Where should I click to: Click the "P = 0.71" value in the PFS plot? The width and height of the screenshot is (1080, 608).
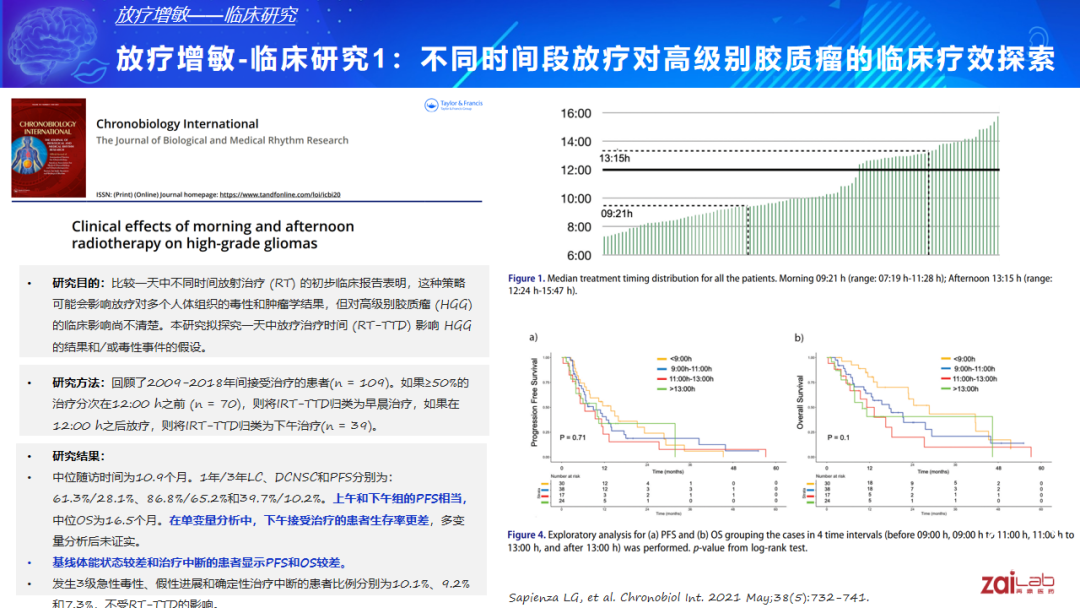tap(572, 438)
